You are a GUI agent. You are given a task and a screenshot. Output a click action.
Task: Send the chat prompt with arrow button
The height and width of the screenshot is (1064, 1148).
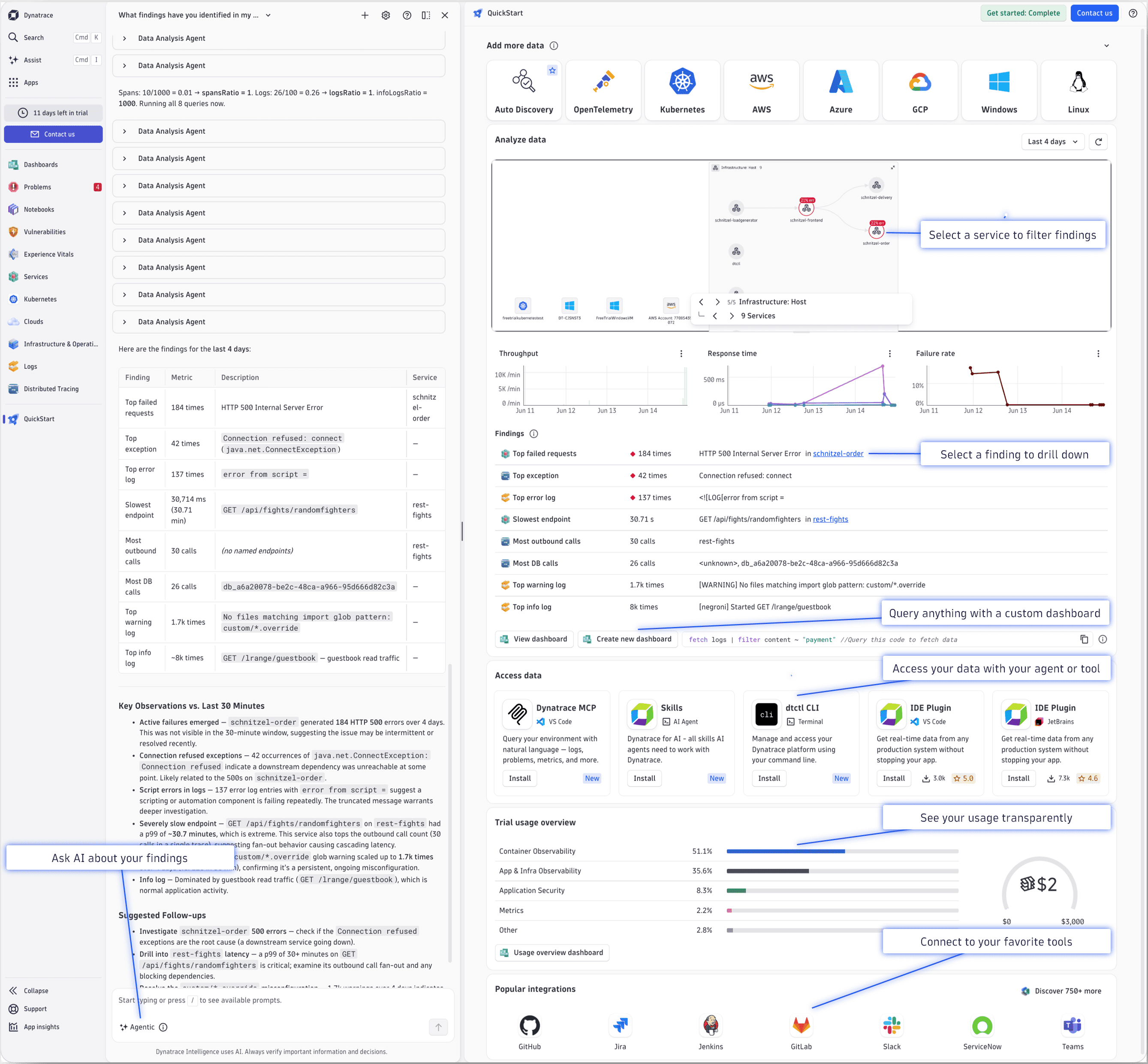click(x=438, y=1027)
